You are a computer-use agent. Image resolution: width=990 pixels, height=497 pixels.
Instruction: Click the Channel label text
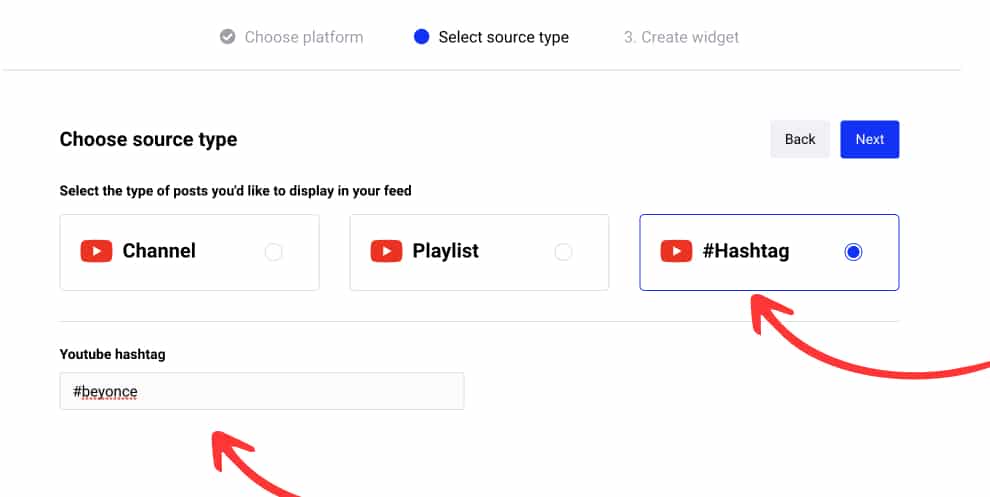click(x=159, y=251)
